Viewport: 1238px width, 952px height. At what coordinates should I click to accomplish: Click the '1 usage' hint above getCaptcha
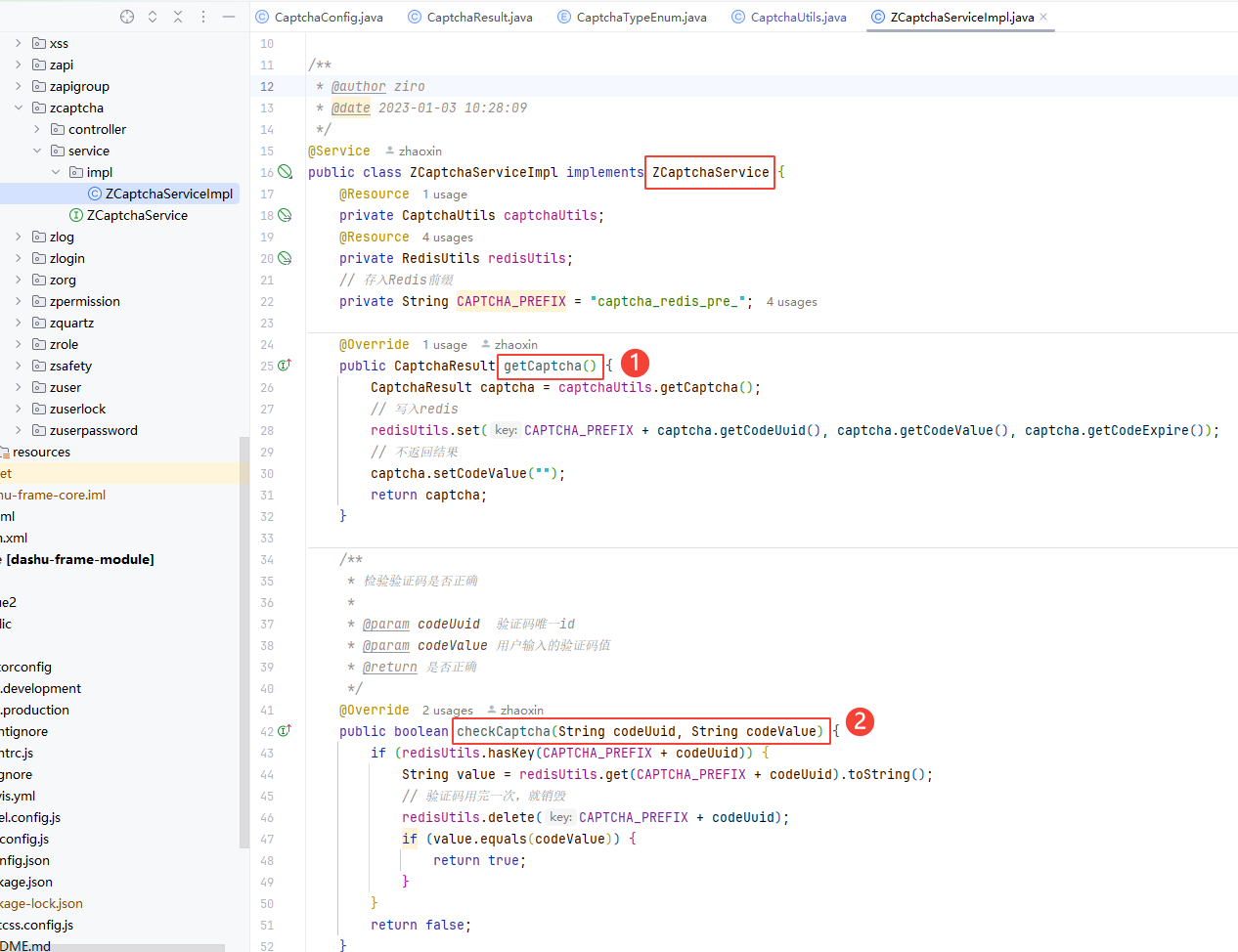(445, 345)
